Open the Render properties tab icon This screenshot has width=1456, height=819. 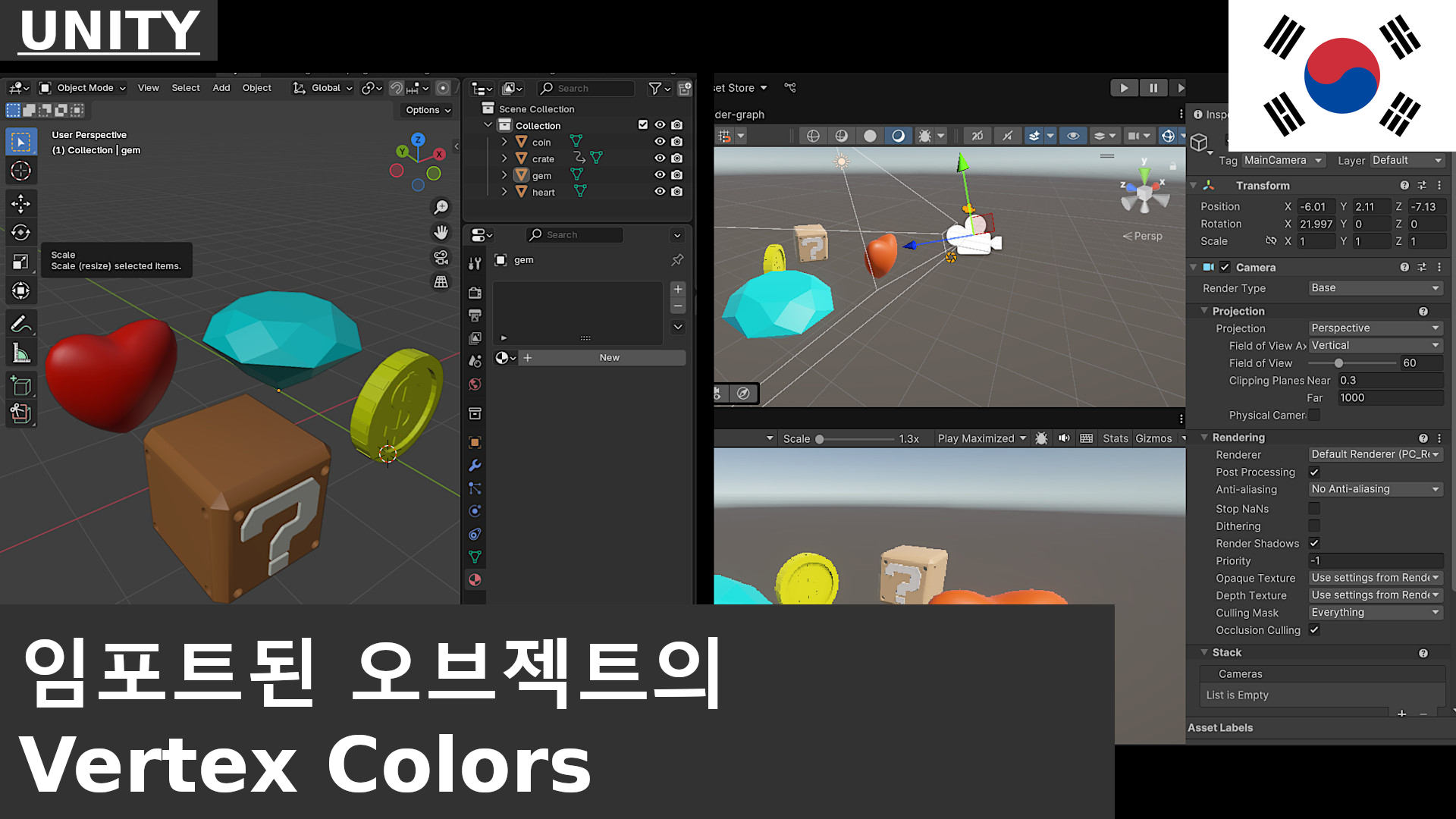tap(475, 293)
